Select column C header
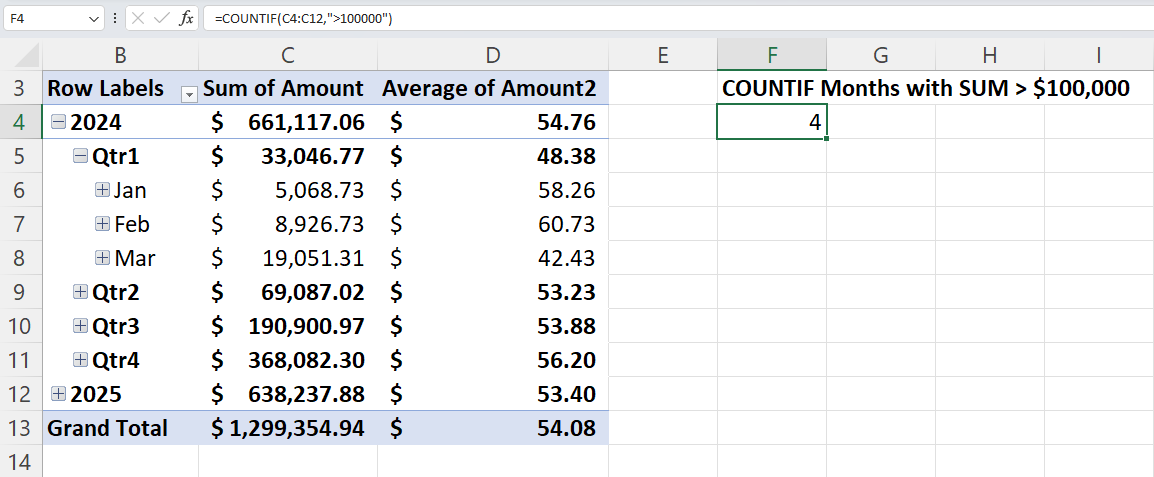Screen dimensions: 1154x477 tap(287, 56)
